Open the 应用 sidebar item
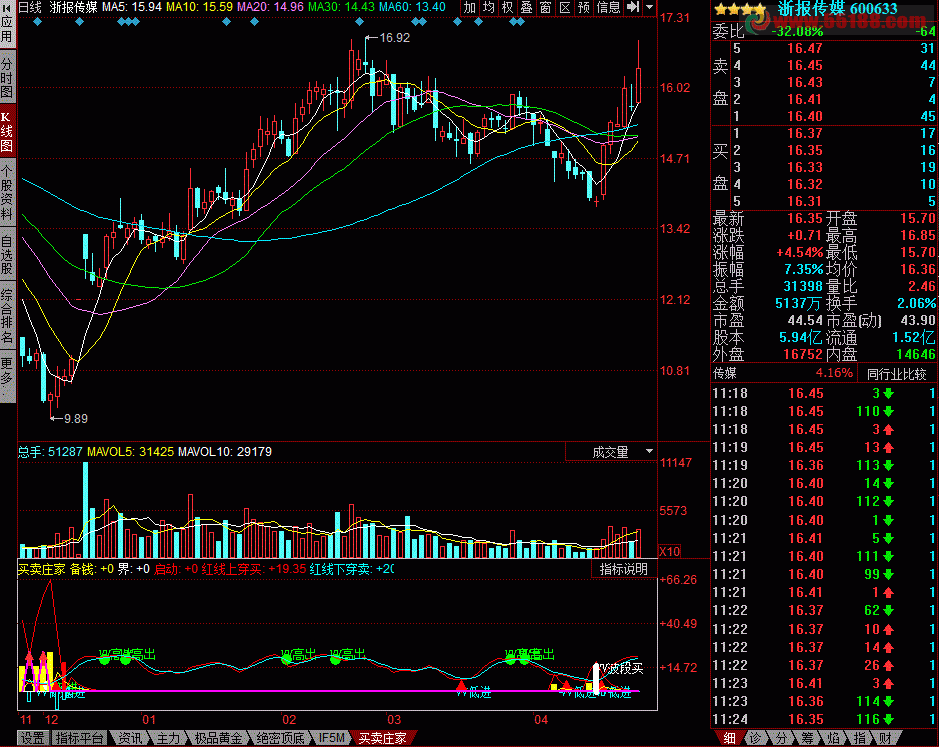 click(7, 29)
